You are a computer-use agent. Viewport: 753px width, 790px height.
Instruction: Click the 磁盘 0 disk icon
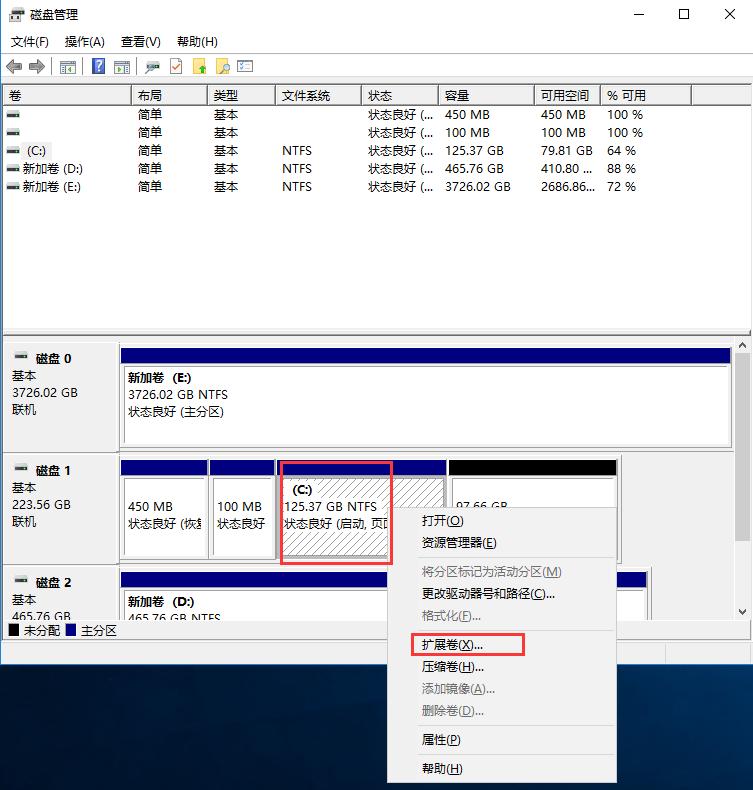(x=21, y=356)
